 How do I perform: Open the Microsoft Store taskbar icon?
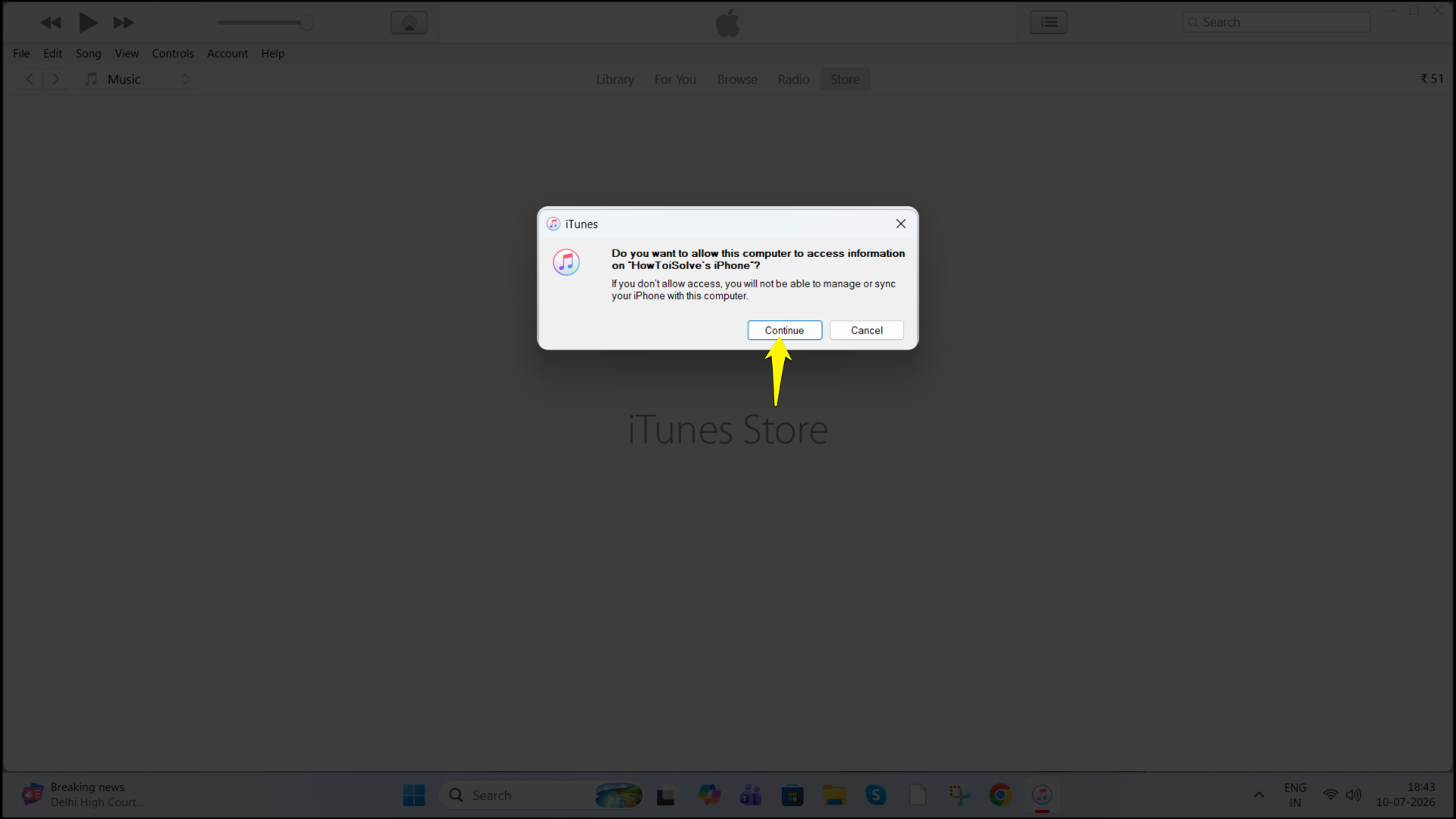point(792,795)
